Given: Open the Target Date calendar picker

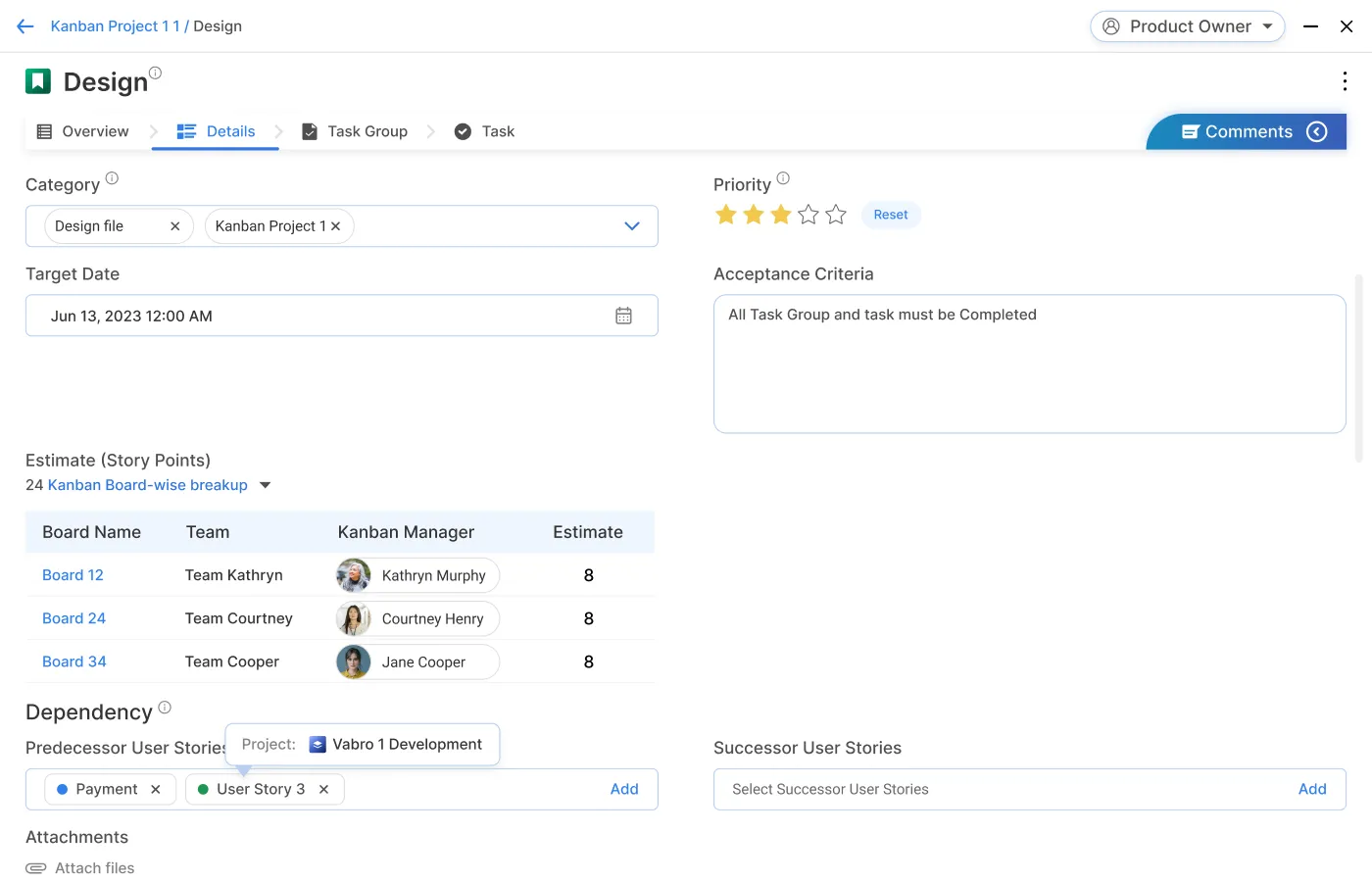Looking at the screenshot, I should pyautogui.click(x=623, y=315).
